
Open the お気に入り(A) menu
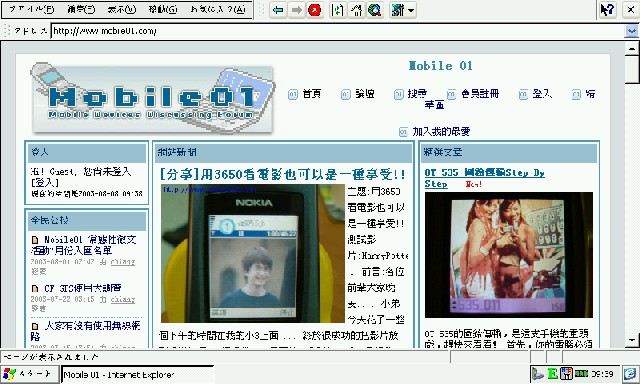point(218,9)
